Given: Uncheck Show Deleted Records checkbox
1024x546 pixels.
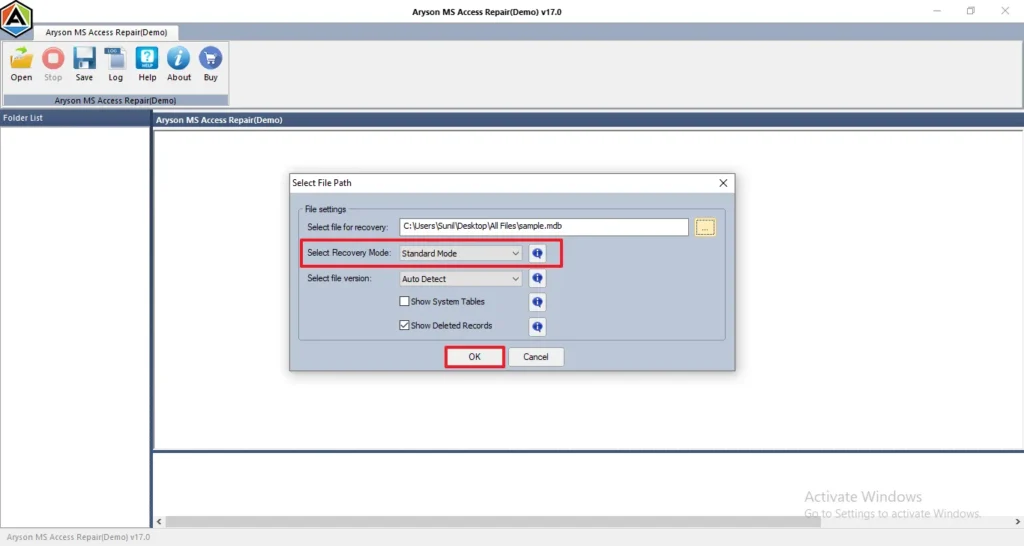Looking at the screenshot, I should (404, 325).
